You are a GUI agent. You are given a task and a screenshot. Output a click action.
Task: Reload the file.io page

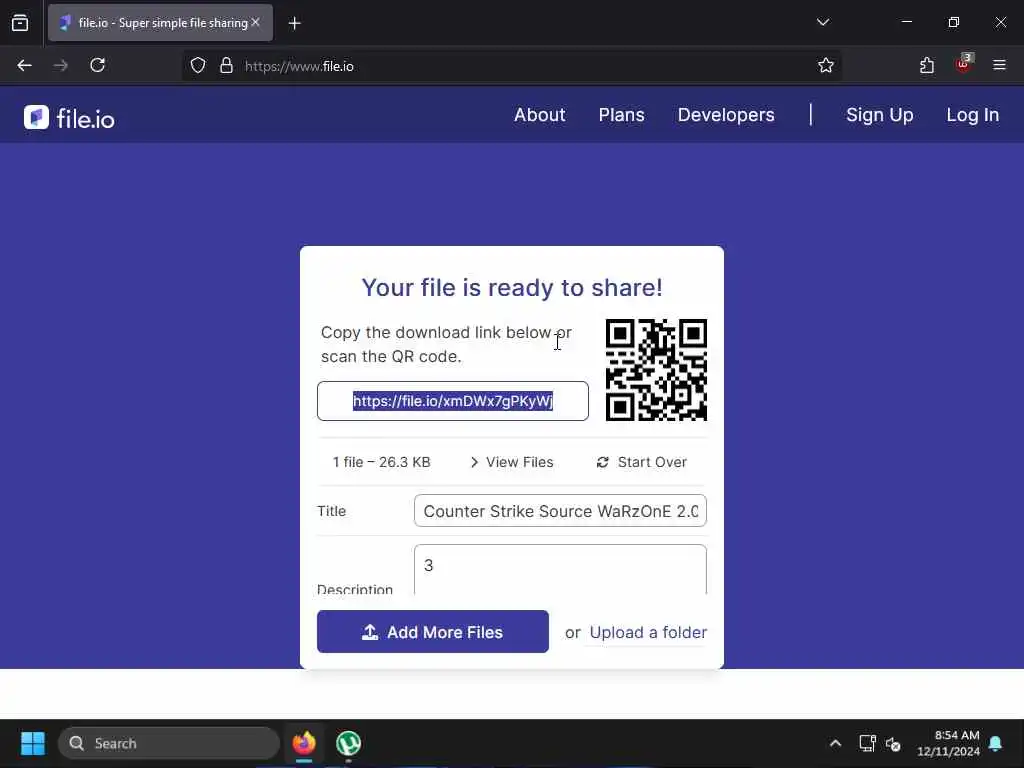pos(98,65)
